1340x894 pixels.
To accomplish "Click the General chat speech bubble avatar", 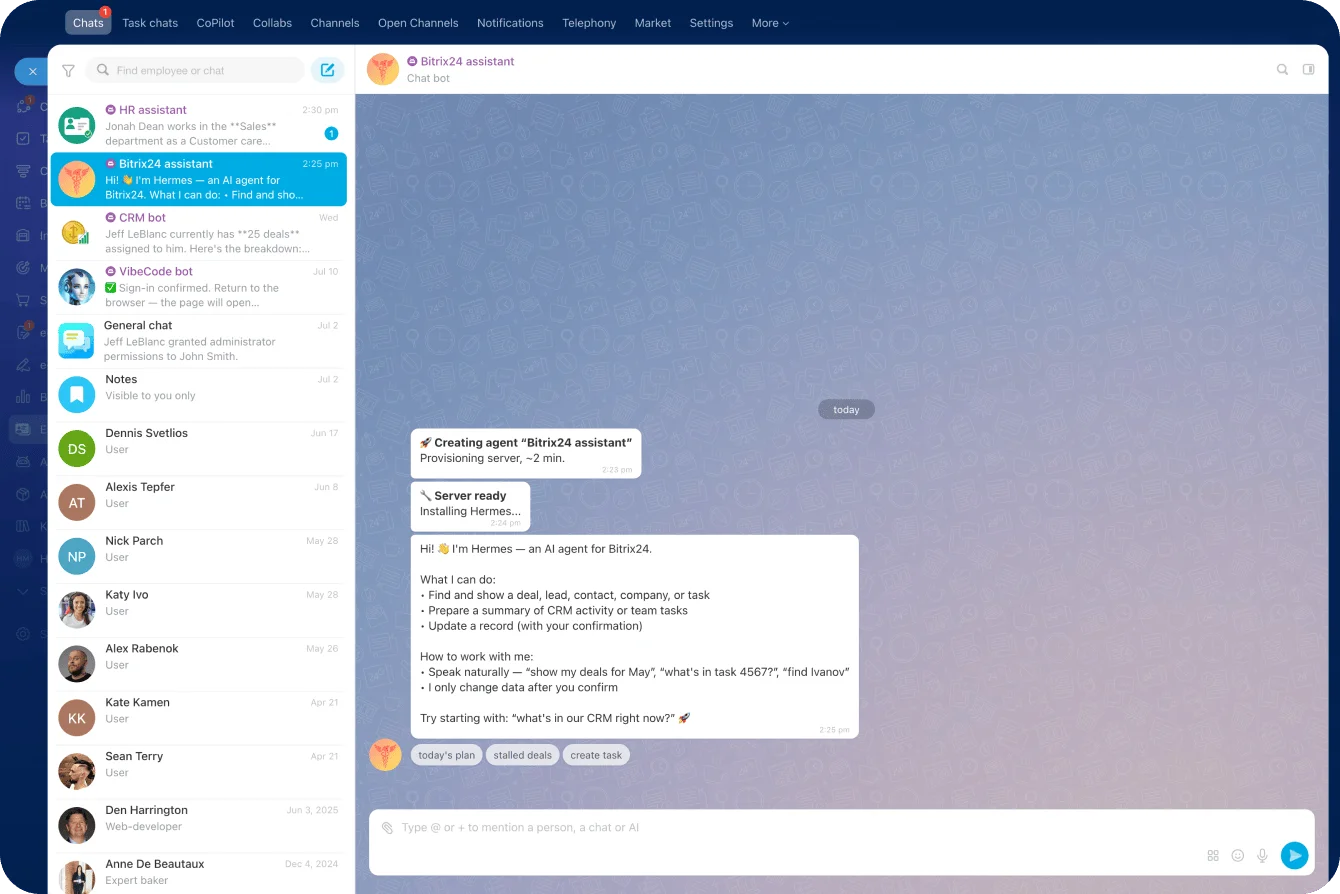I will pos(77,341).
